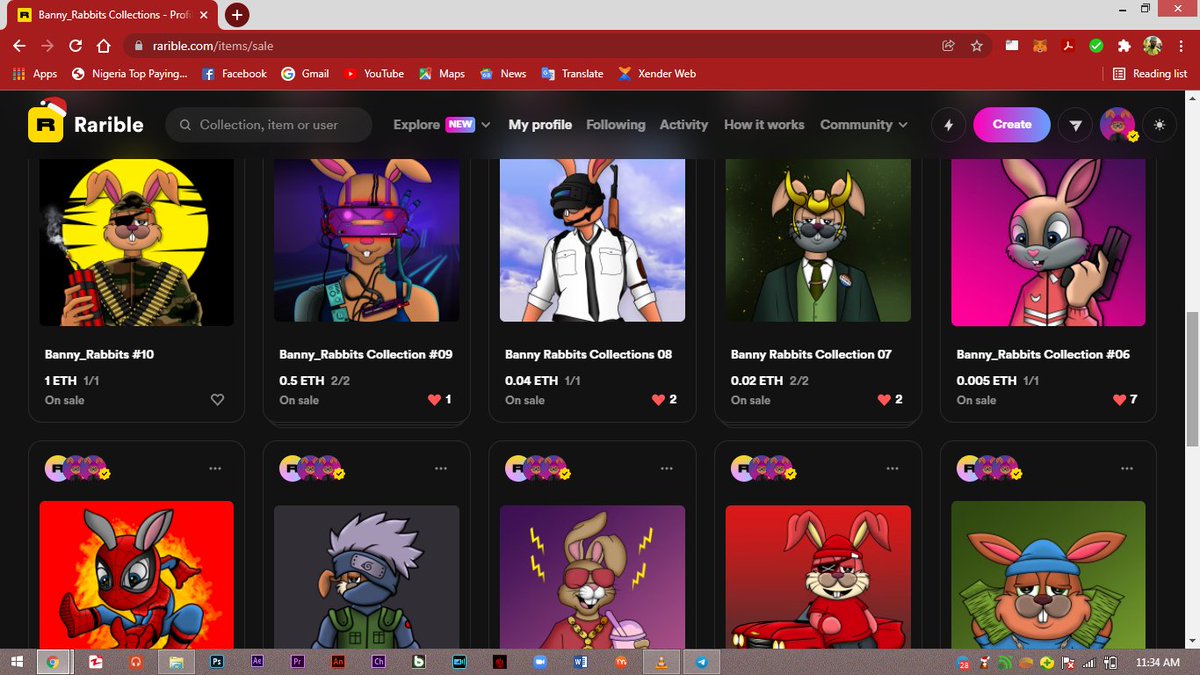Open Banny_Rabbits Collection #06 title link
This screenshot has width=1200, height=675.
[1044, 354]
